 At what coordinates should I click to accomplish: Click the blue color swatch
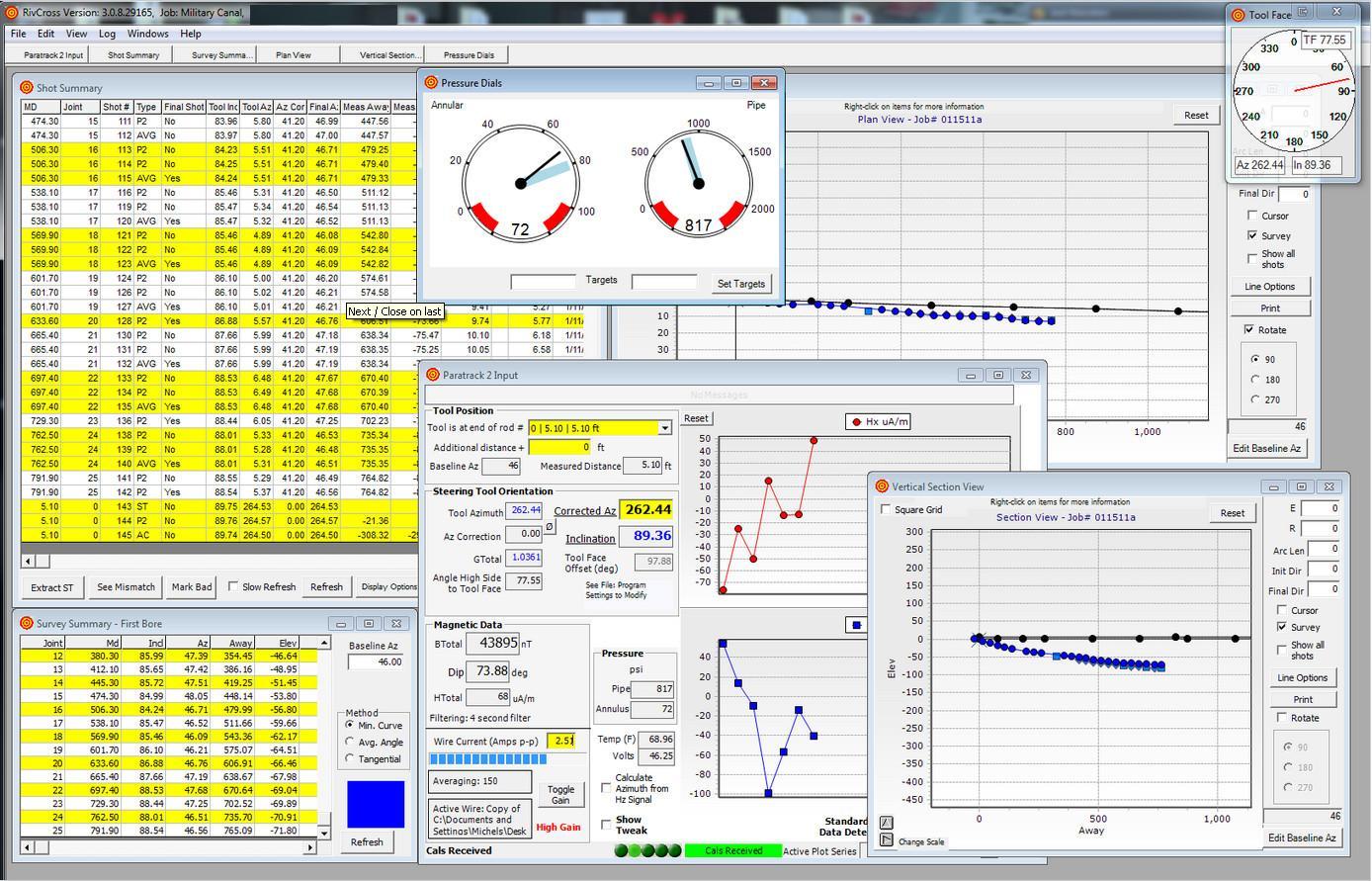pyautogui.click(x=376, y=804)
